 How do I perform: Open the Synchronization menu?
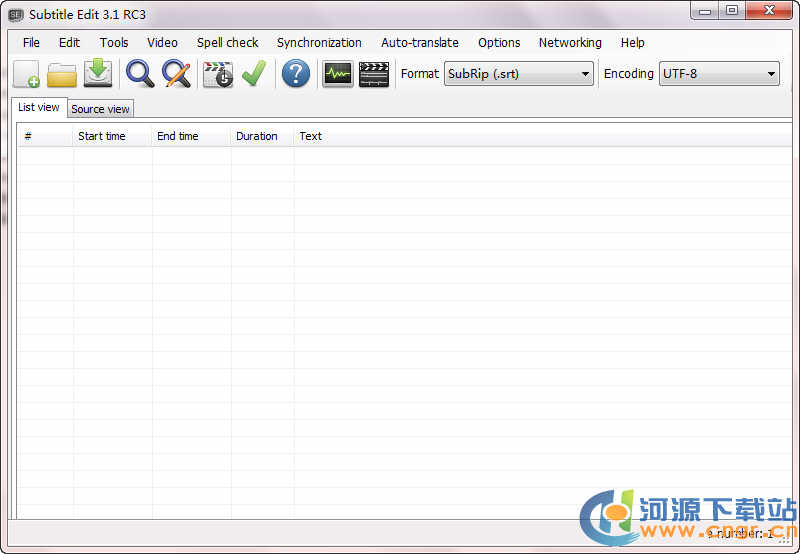[x=319, y=43]
